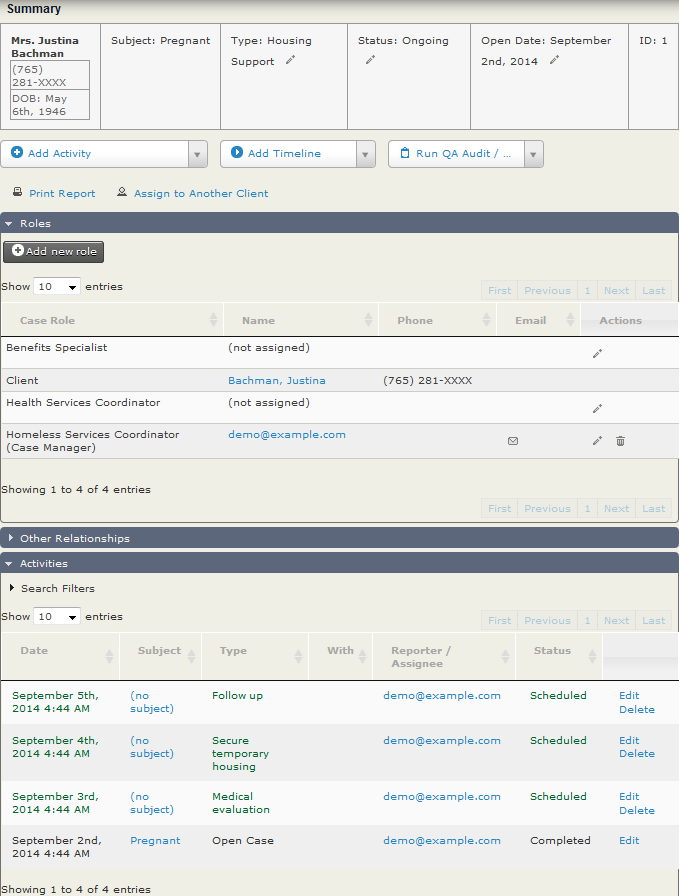Click the Add new role button

coord(54,252)
